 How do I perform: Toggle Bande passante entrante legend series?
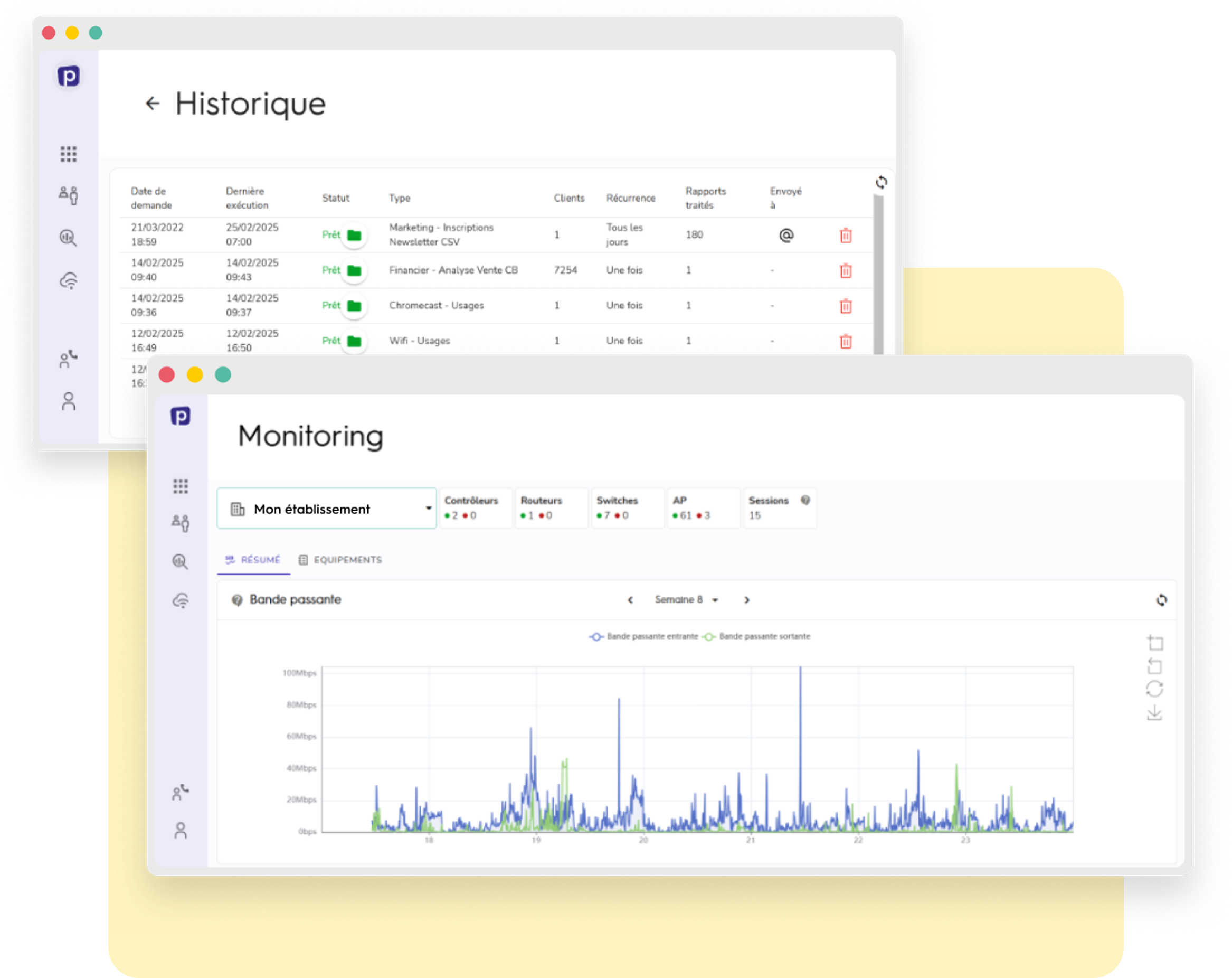click(644, 636)
